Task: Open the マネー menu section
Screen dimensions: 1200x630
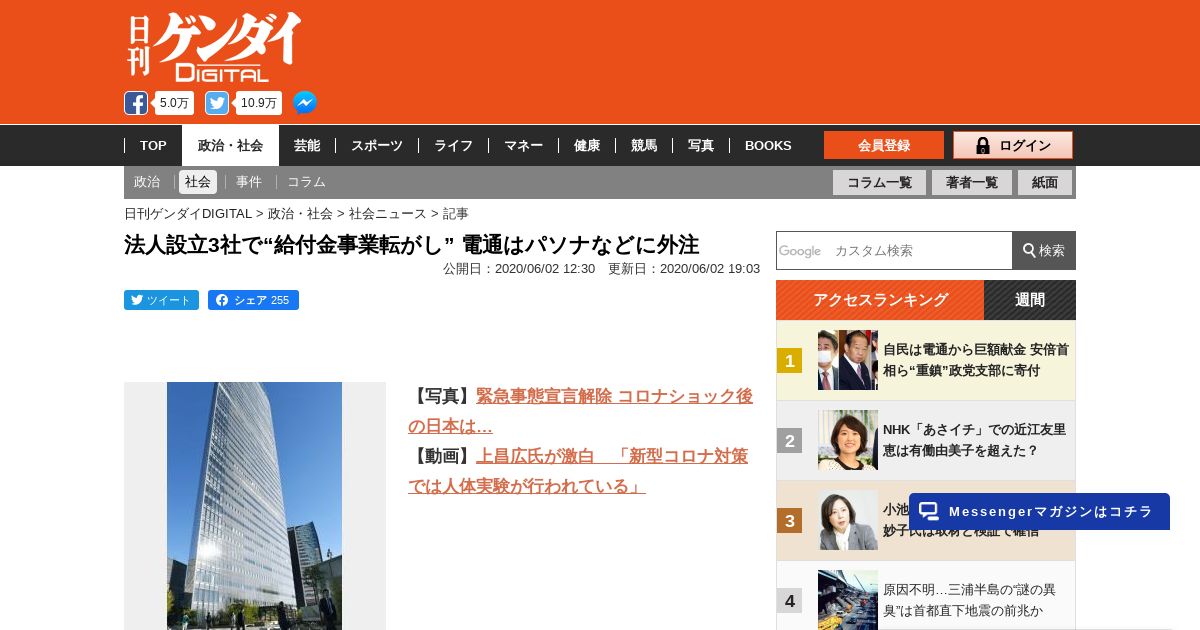Action: (x=523, y=146)
